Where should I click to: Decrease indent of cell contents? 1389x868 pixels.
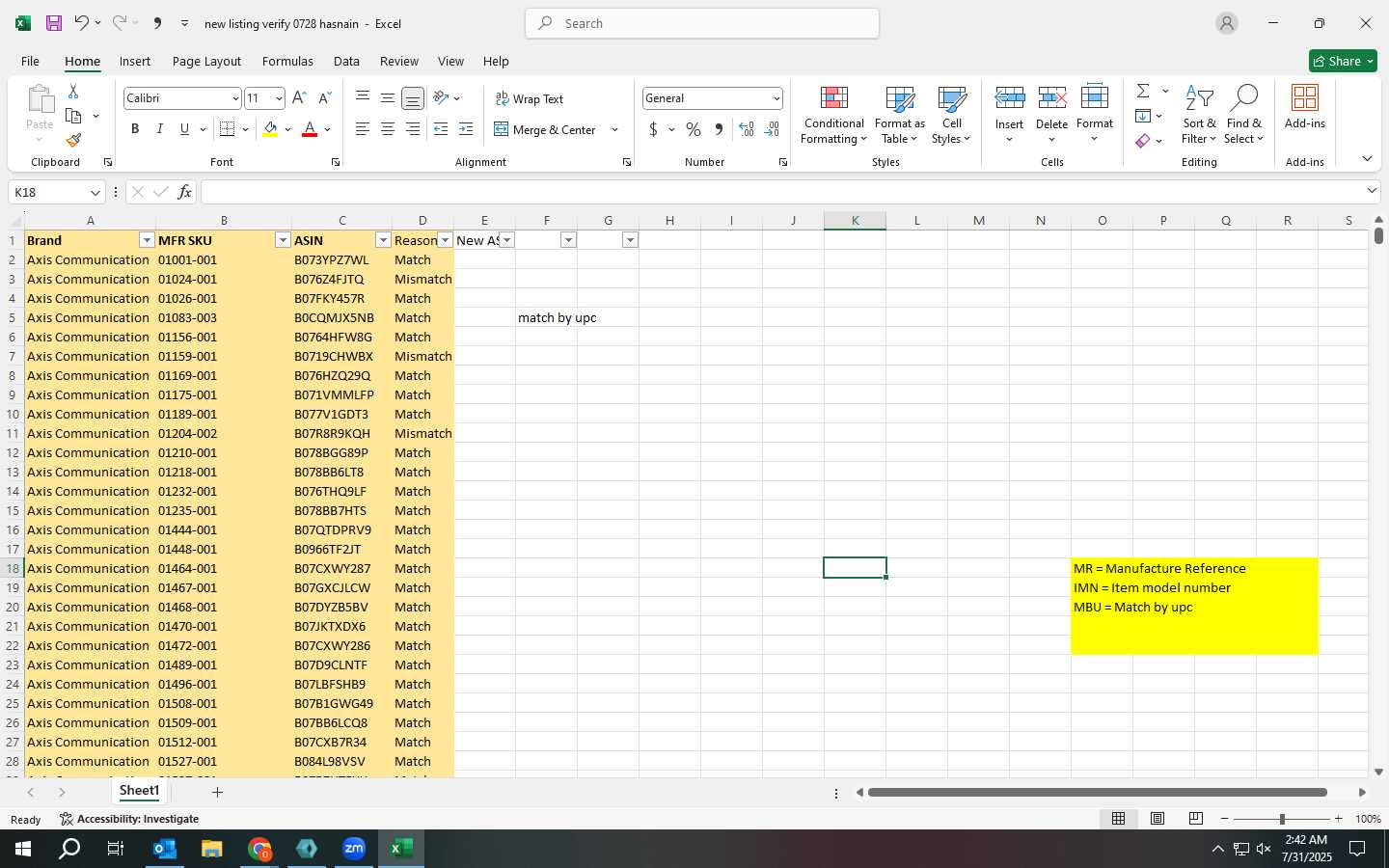point(441,129)
